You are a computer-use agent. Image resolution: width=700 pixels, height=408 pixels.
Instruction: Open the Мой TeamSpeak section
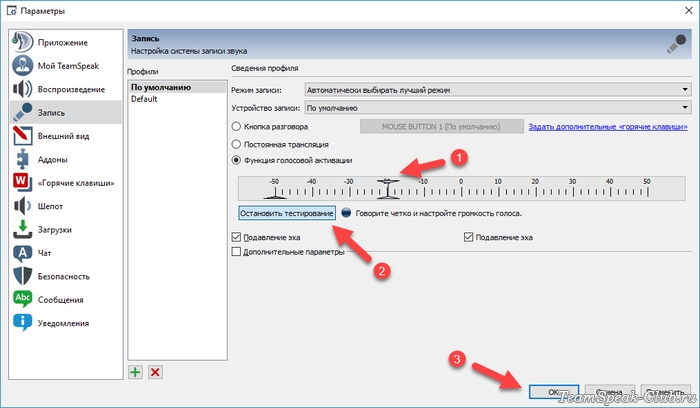click(66, 66)
